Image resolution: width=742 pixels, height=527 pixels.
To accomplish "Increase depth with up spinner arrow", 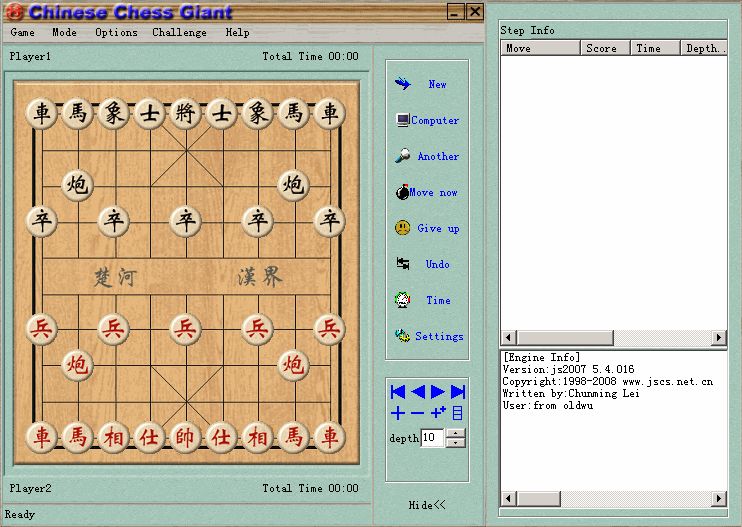I will pos(455,432).
